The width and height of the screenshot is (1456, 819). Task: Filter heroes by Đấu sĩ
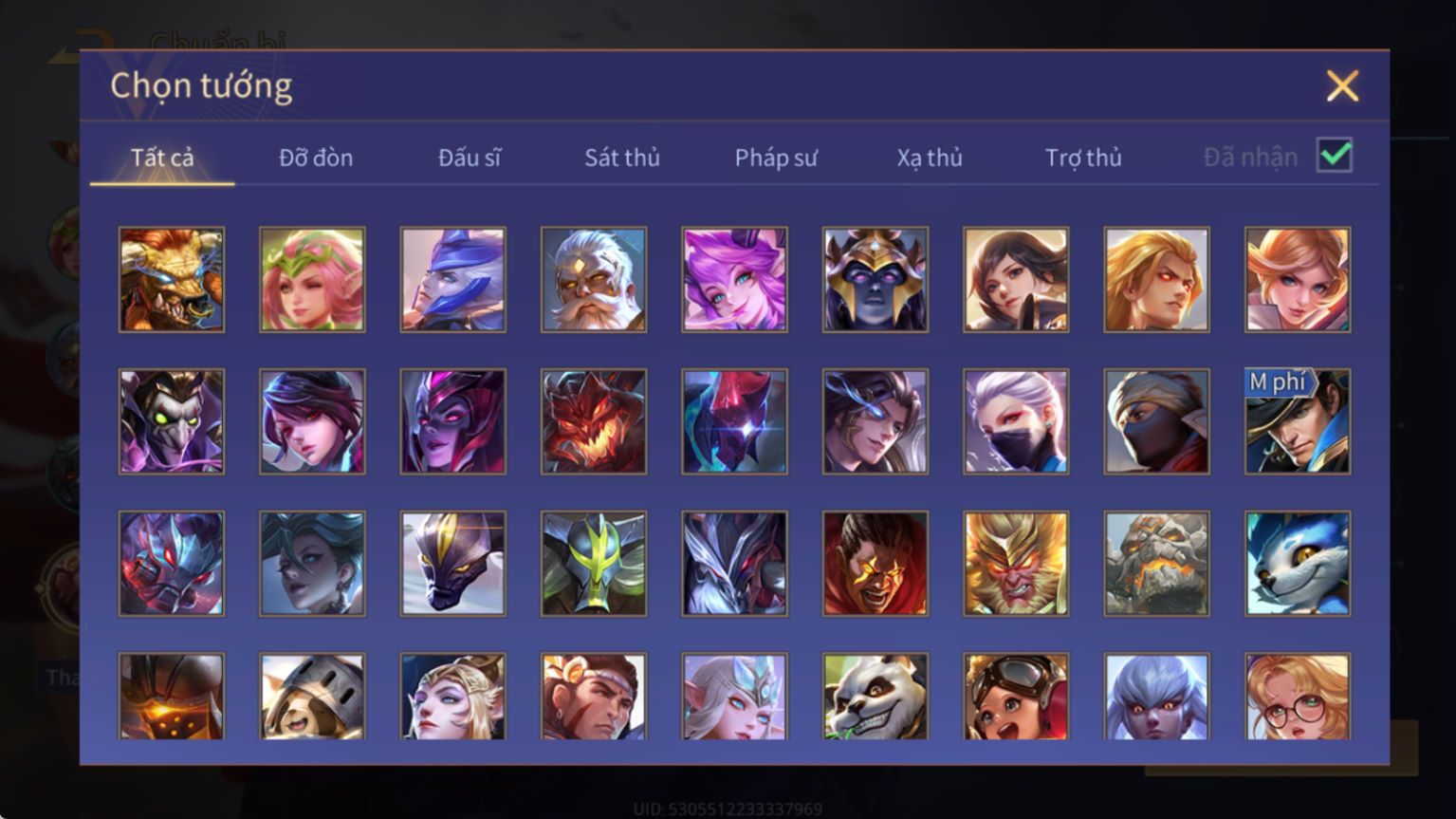click(x=470, y=158)
